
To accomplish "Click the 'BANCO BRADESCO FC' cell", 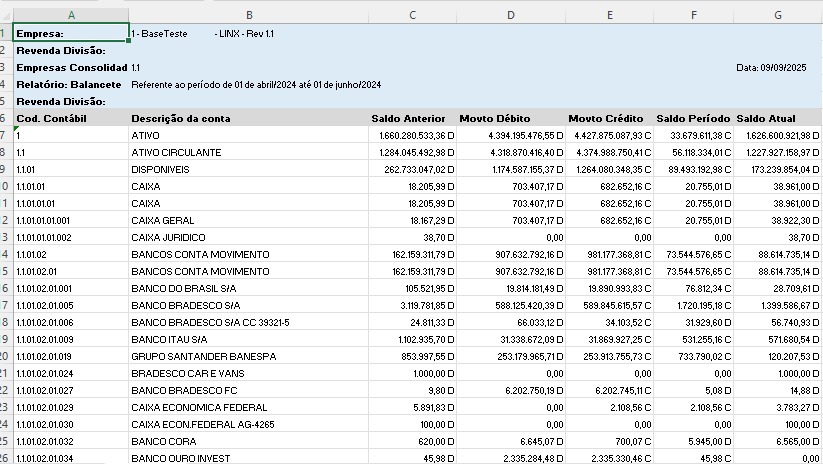I will [x=249, y=391].
